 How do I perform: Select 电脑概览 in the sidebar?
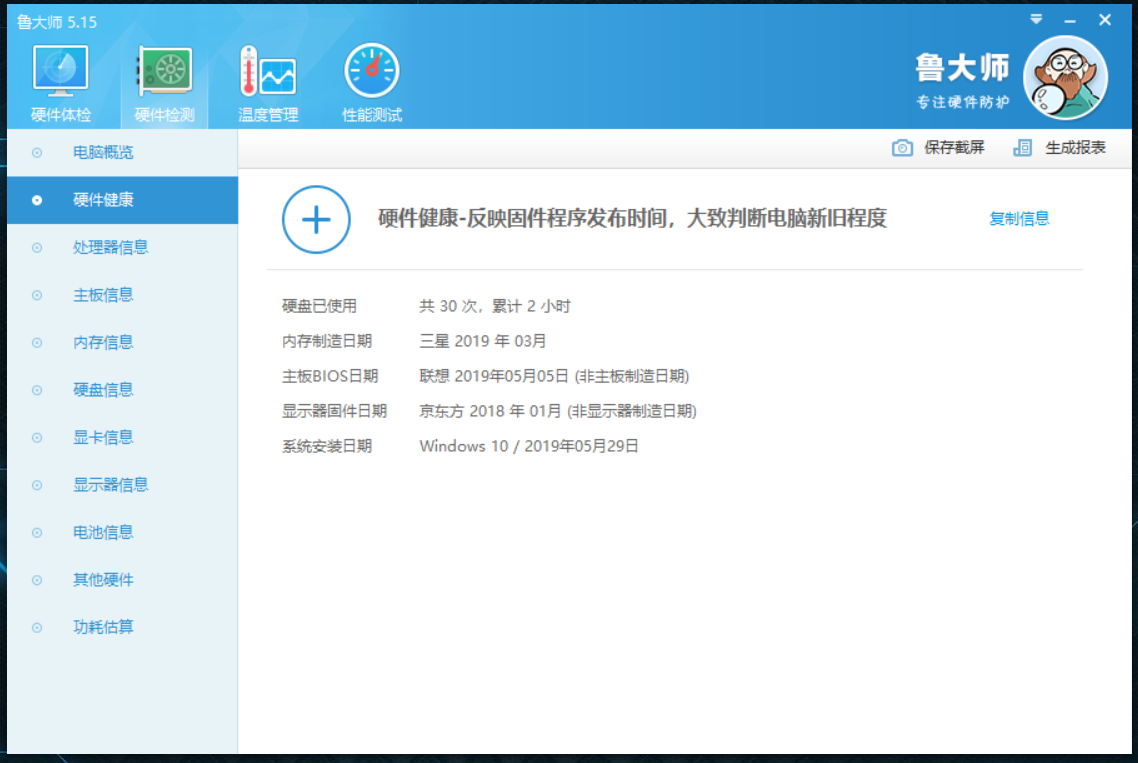[123, 152]
